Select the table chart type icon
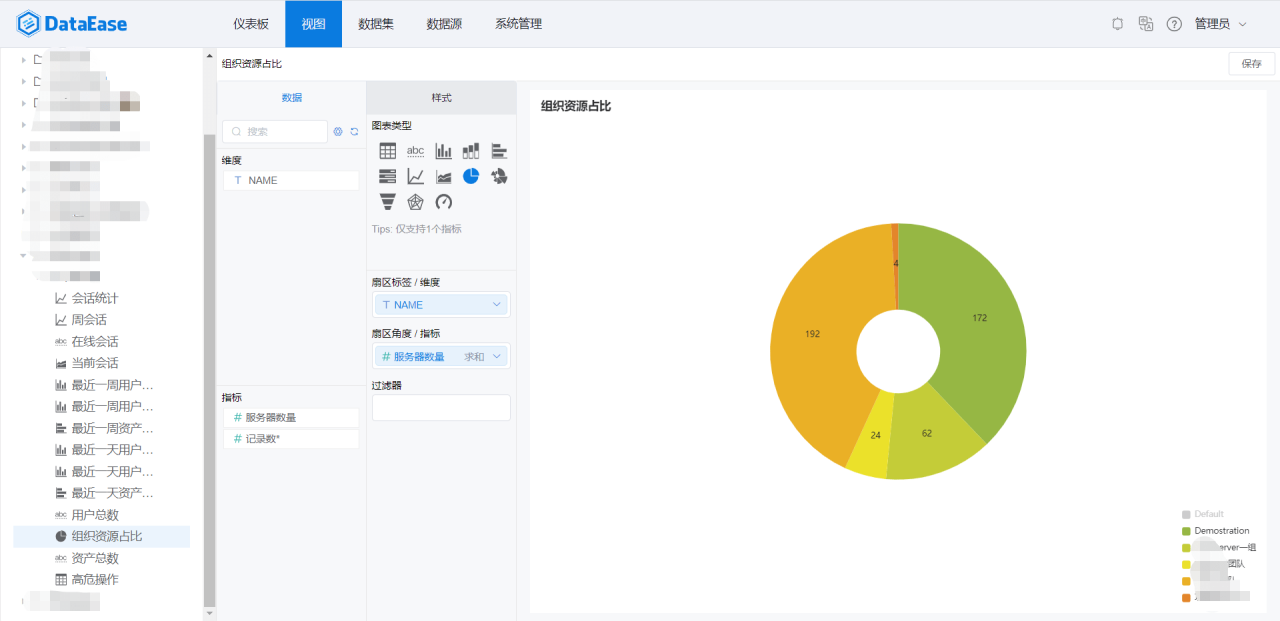This screenshot has width=1280, height=621. click(388, 151)
